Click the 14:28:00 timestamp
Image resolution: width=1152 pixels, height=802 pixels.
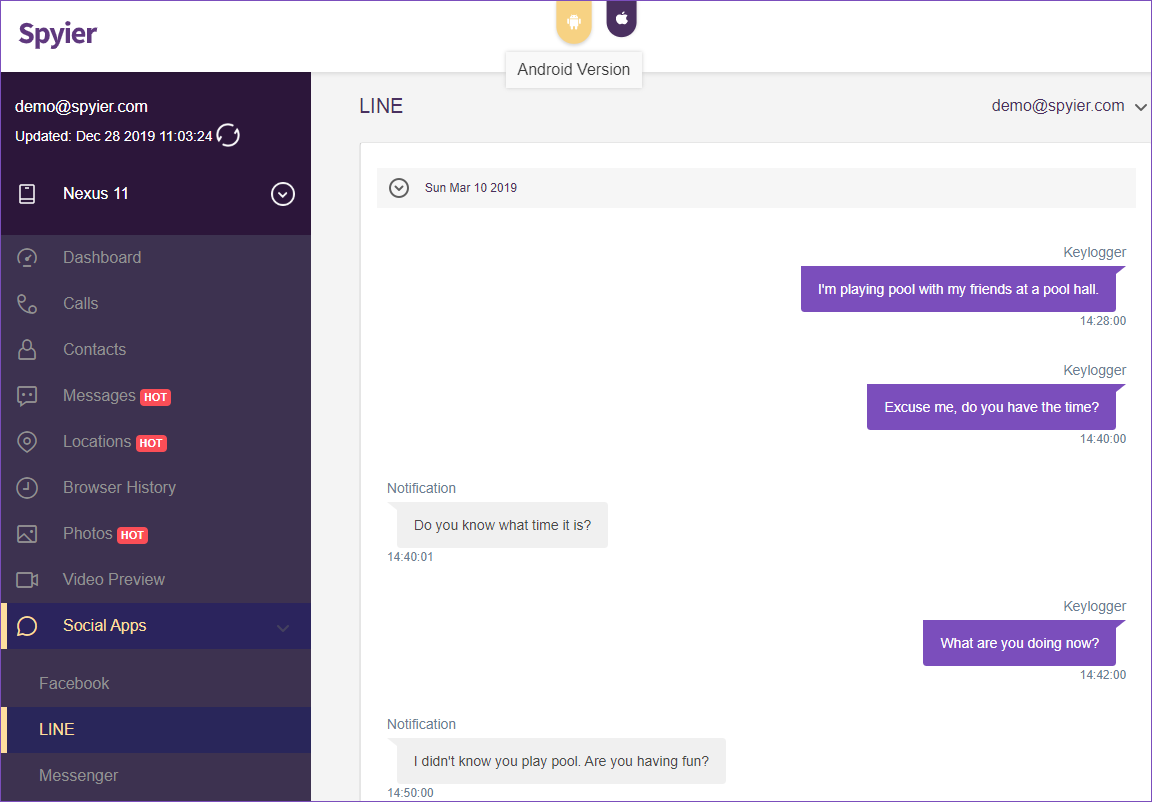pos(1102,321)
